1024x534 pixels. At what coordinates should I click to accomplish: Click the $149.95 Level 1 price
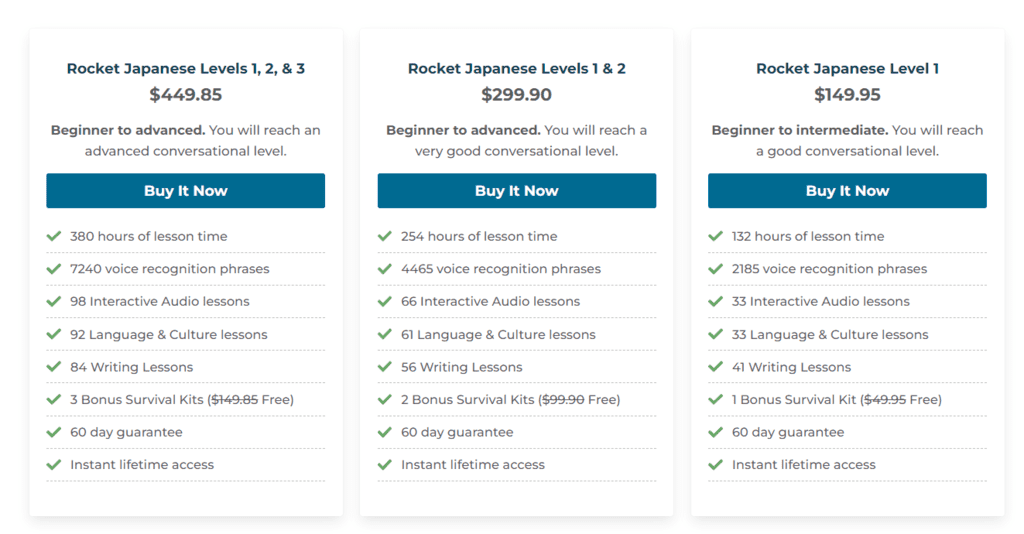tap(847, 95)
